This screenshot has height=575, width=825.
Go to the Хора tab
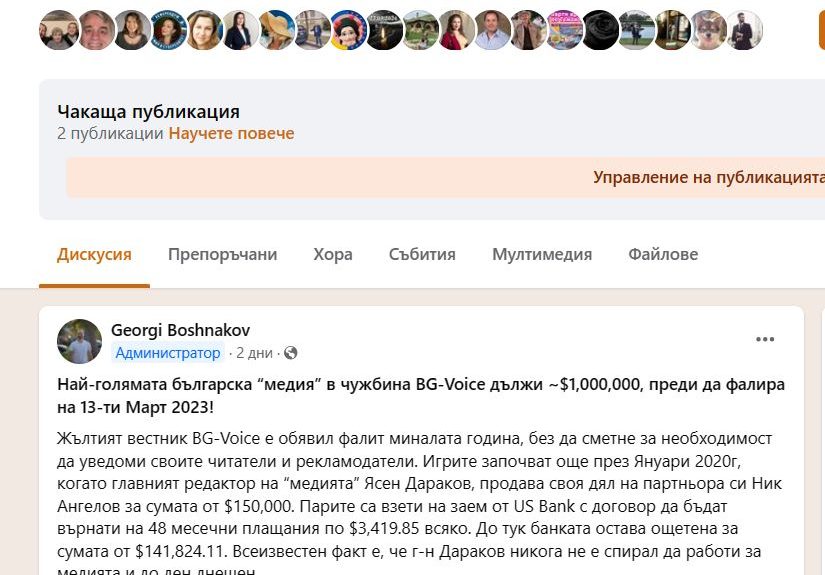(333, 254)
